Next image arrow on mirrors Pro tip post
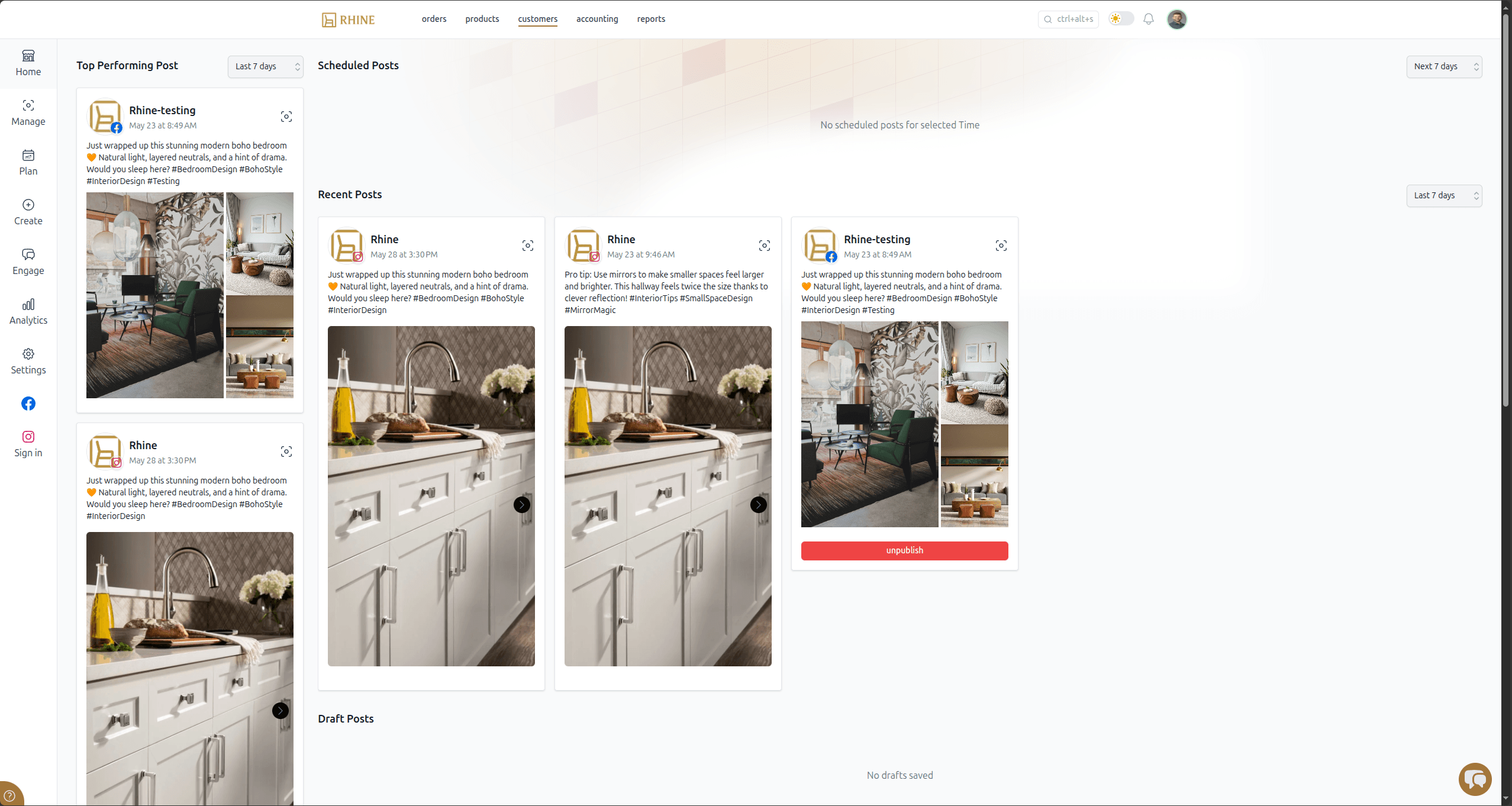The image size is (1512, 806). coord(758,505)
